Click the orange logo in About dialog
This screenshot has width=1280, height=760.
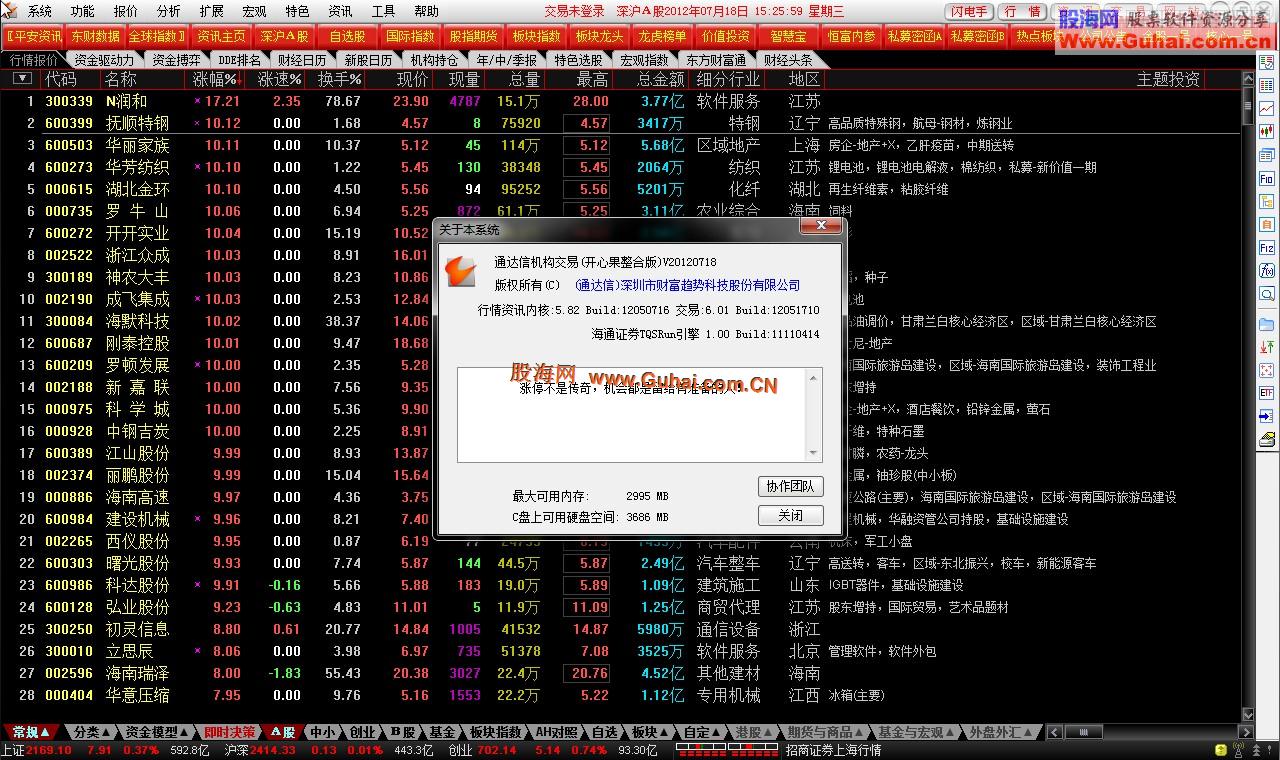pos(461,270)
